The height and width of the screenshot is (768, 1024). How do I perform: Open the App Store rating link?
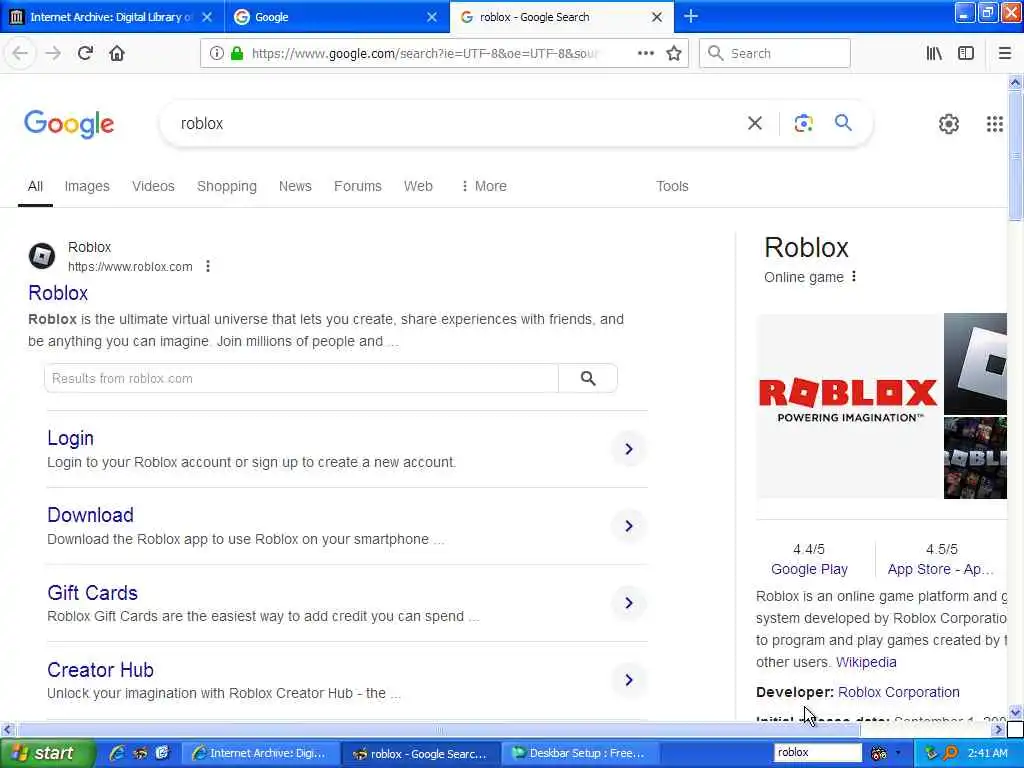pos(940,569)
